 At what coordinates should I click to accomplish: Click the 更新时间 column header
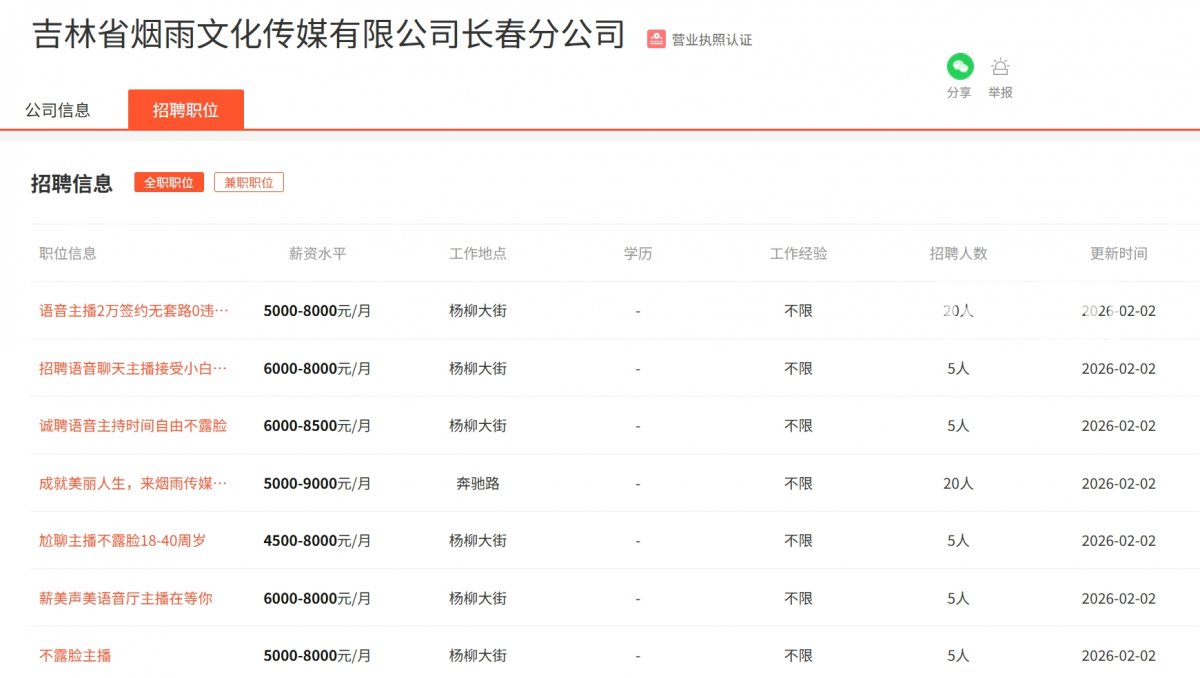coord(1118,254)
